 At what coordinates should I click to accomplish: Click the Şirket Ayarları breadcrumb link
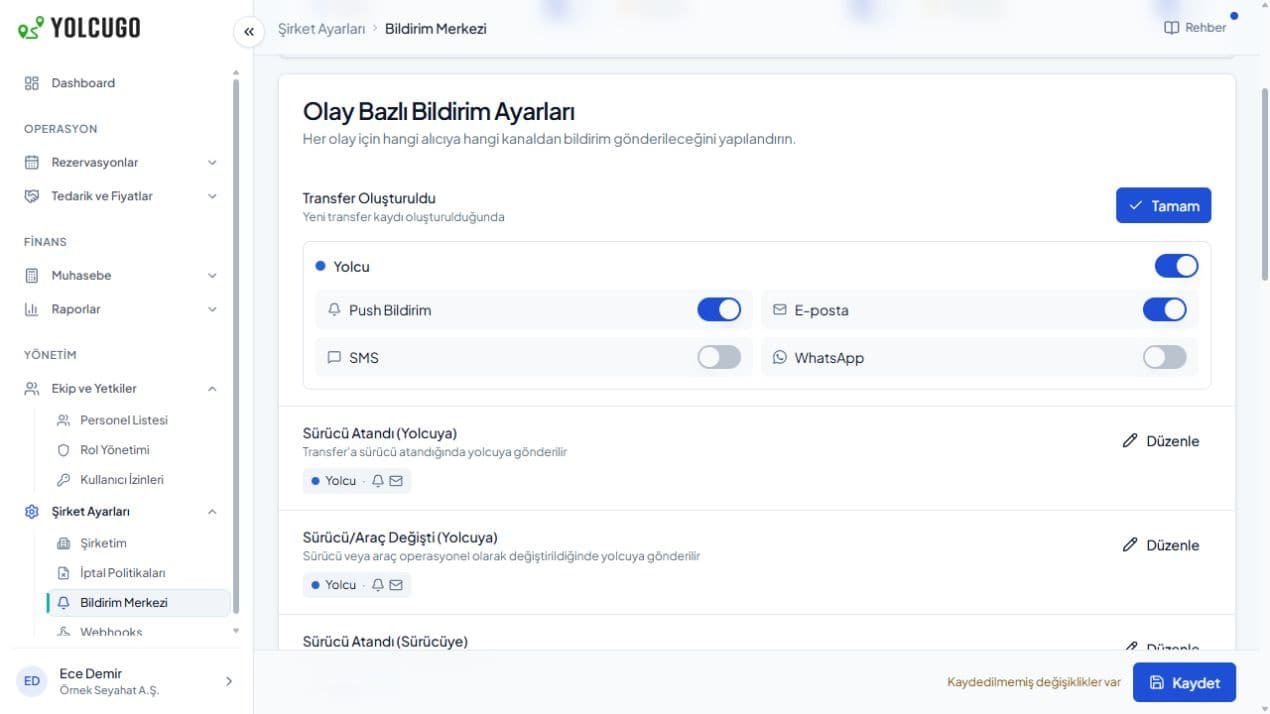[321, 29]
